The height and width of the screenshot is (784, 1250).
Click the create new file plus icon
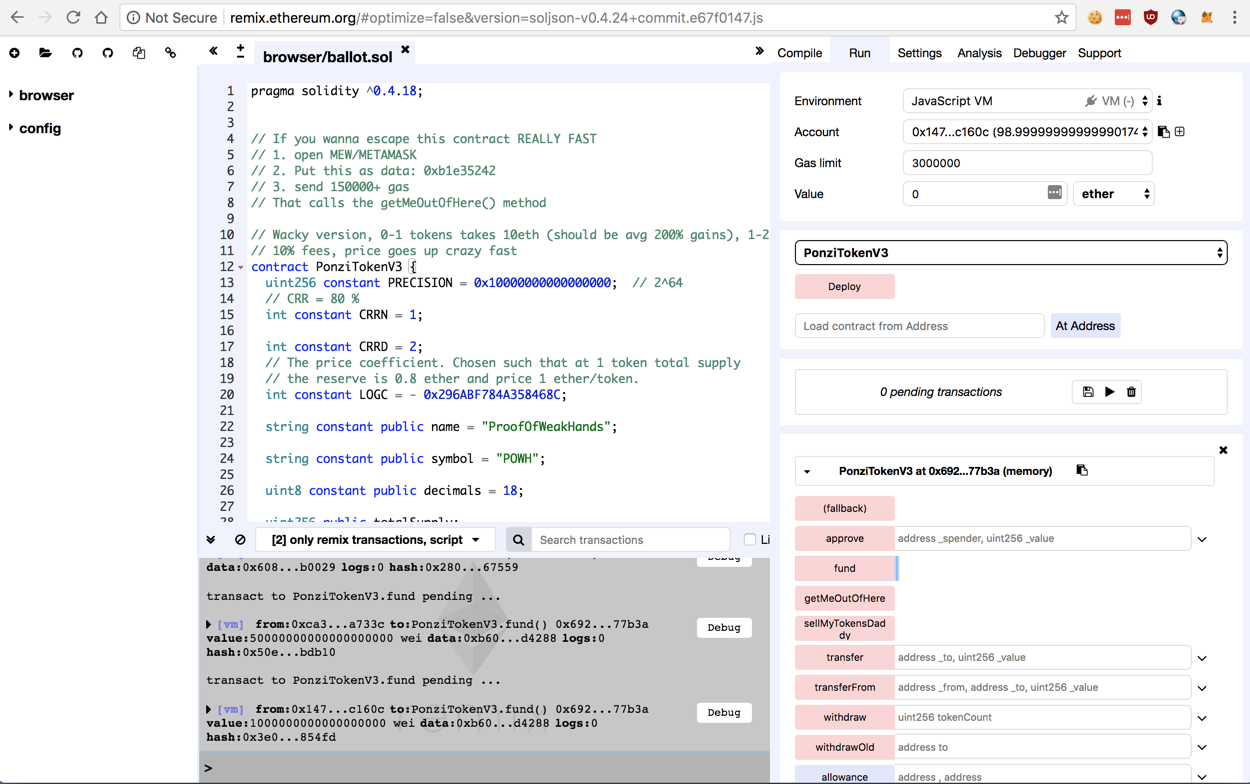pyautogui.click(x=14, y=53)
